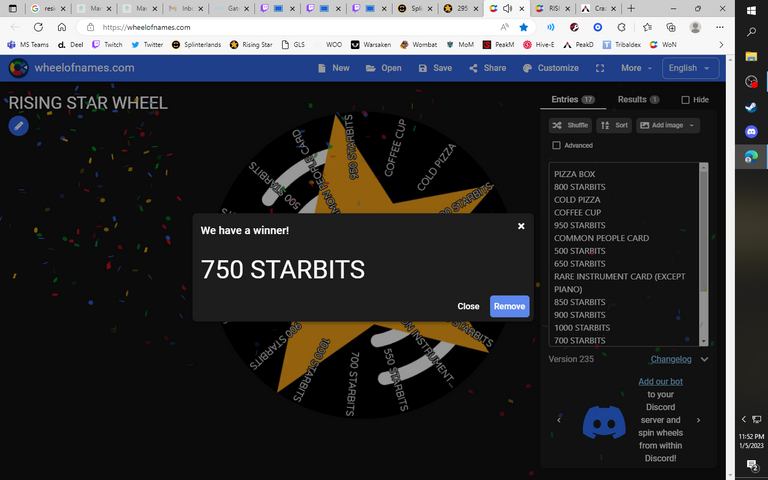Click the address bar URL

pos(146,27)
